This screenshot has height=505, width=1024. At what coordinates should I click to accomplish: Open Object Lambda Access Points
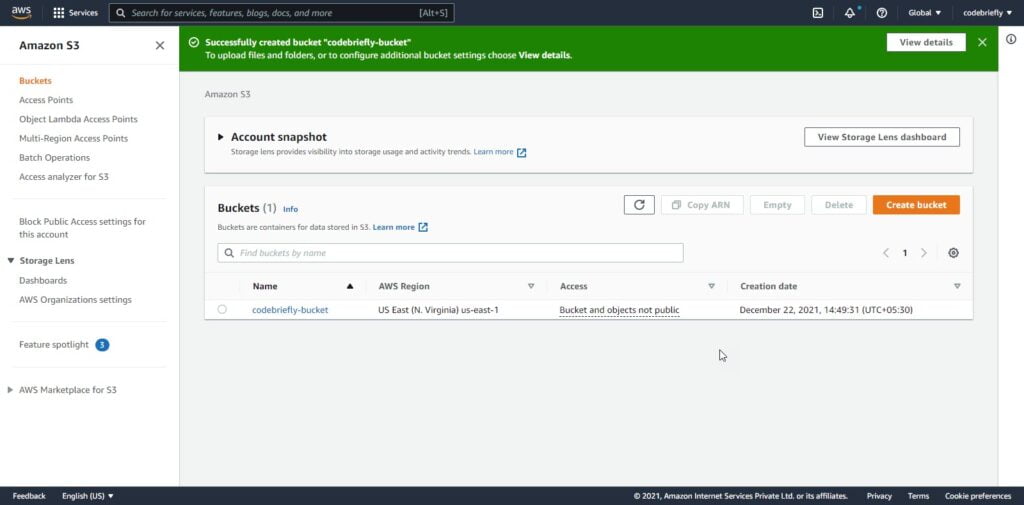point(78,120)
